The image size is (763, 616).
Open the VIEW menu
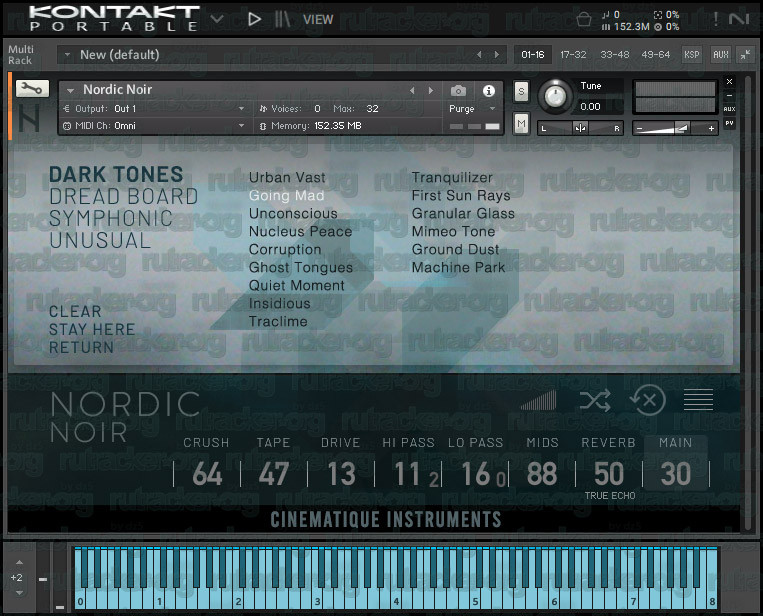[318, 19]
